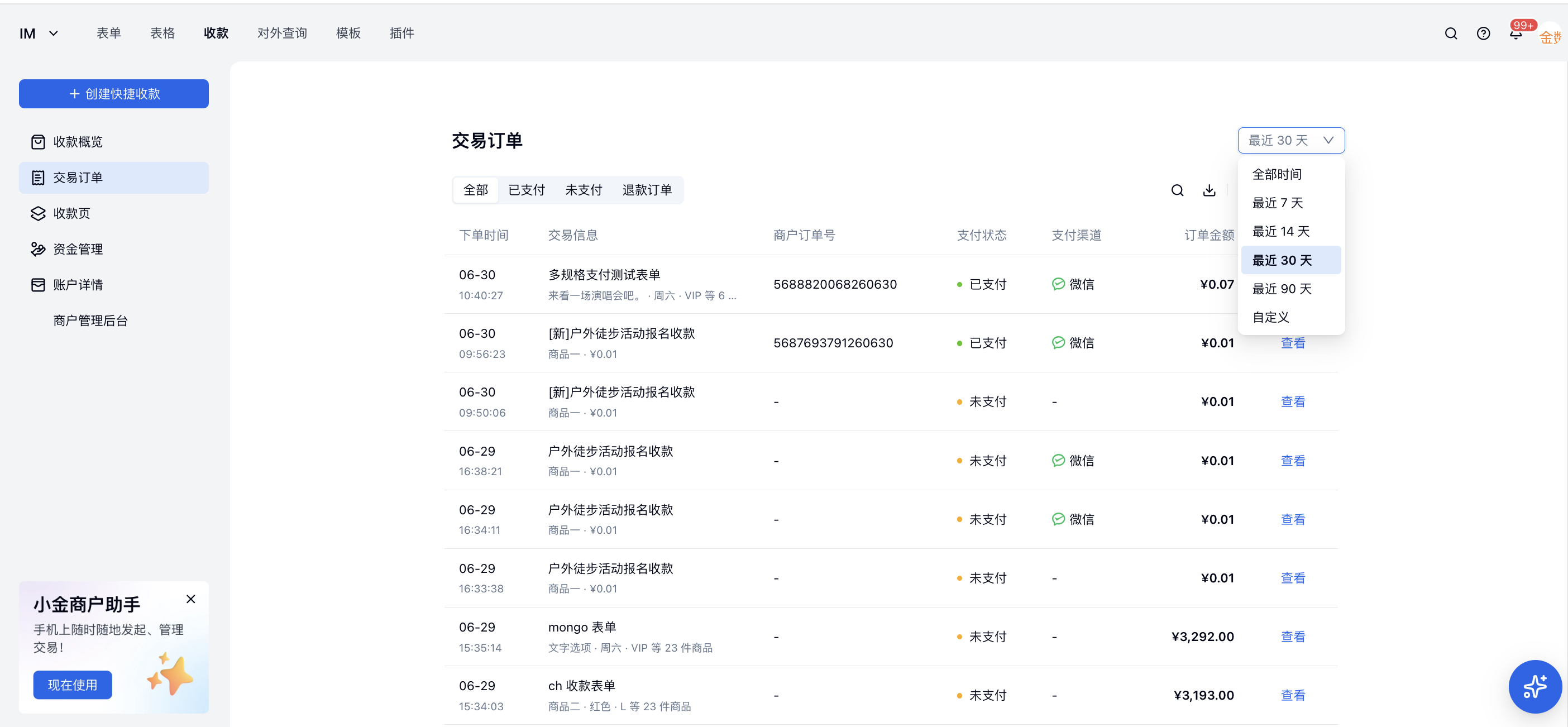This screenshot has width=1568, height=727.
Task: Click the mongo 表单 transaction title
Action: (582, 627)
